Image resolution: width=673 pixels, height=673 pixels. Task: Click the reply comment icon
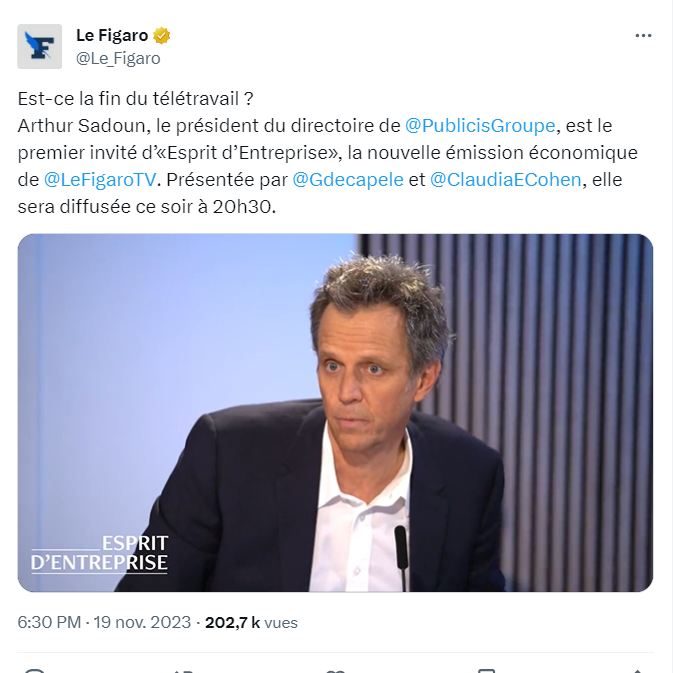tap(34, 670)
